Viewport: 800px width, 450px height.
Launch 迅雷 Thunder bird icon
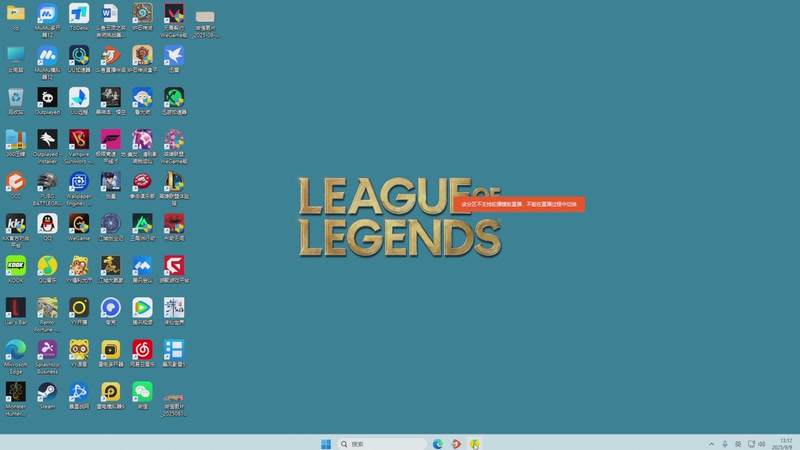tap(174, 59)
